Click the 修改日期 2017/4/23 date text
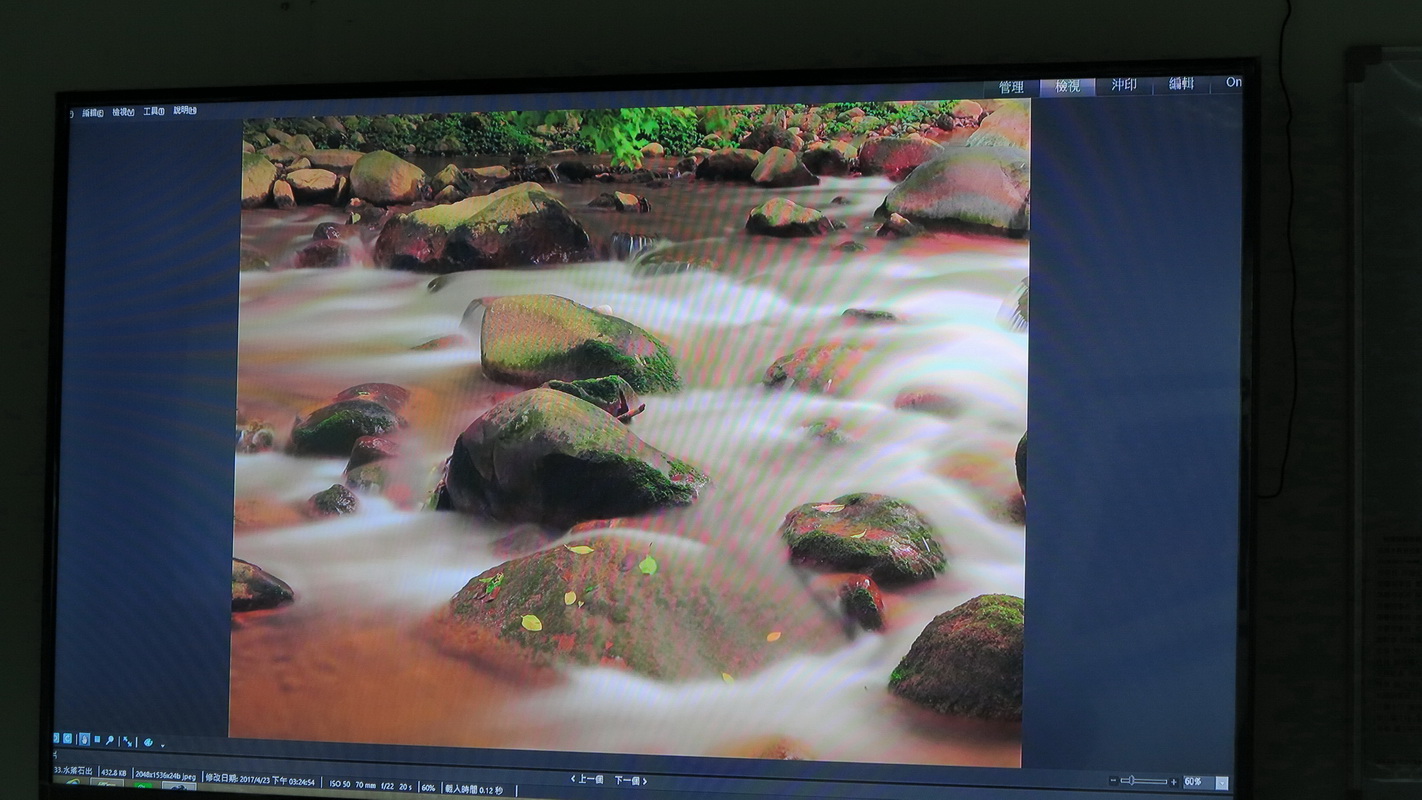 point(260,779)
